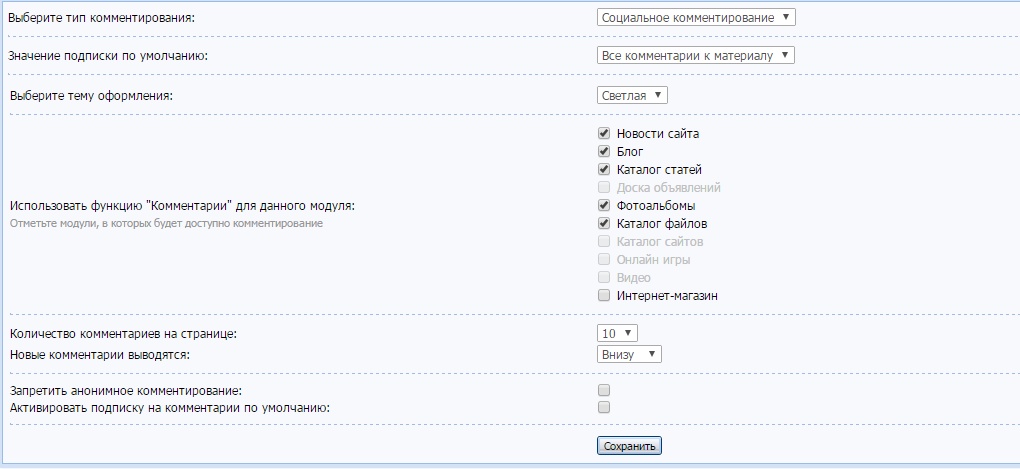Enable default comment subscription checkbox

pos(604,408)
